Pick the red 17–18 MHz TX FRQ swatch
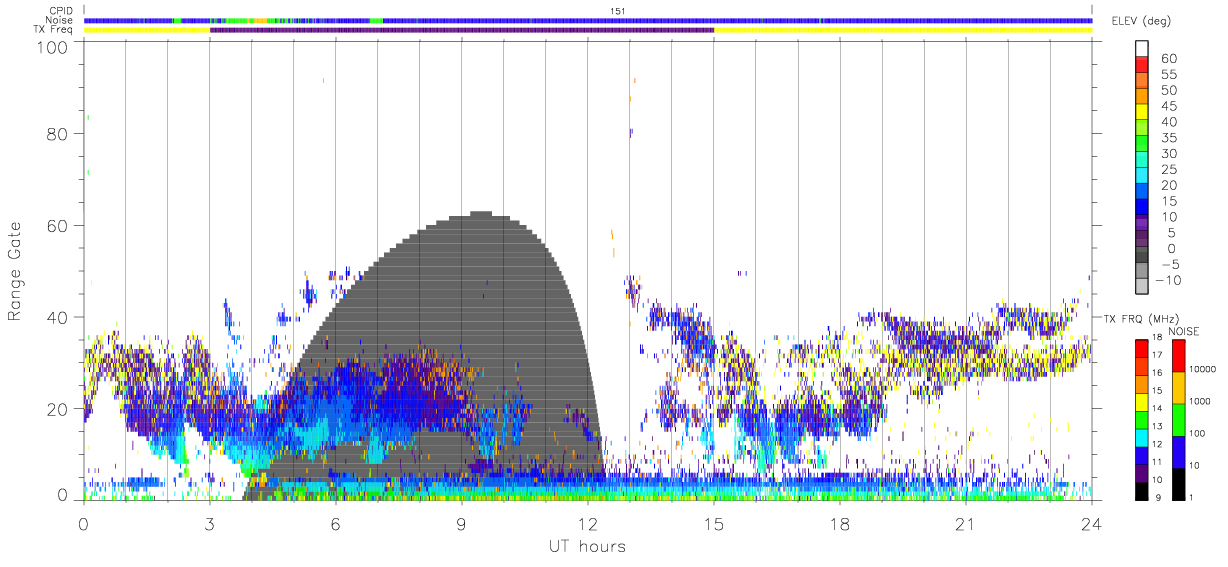The height and width of the screenshot is (567, 1228). [1143, 347]
